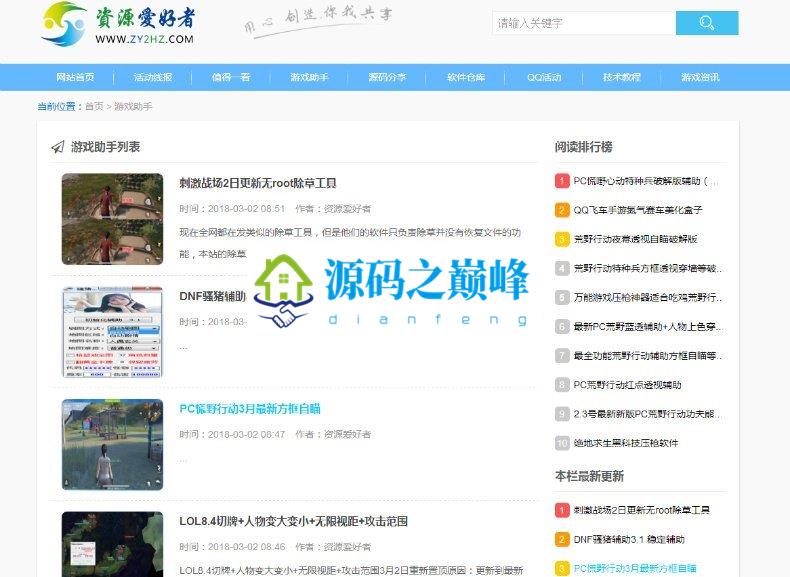This screenshot has width=790, height=577.
Task: Open the 活动线报 menu item
Action: click(x=153, y=77)
